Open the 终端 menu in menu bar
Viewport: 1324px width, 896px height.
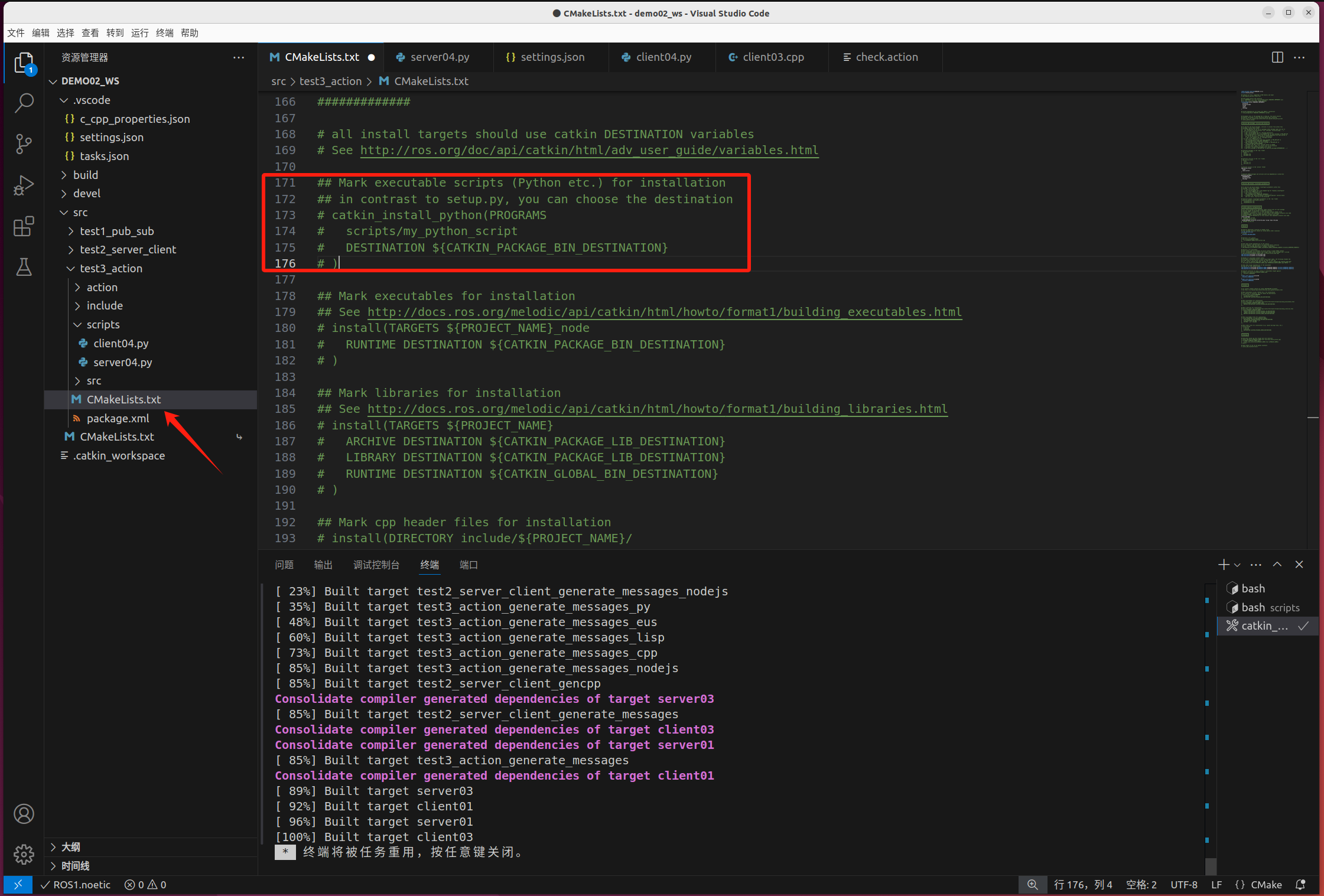(x=164, y=33)
